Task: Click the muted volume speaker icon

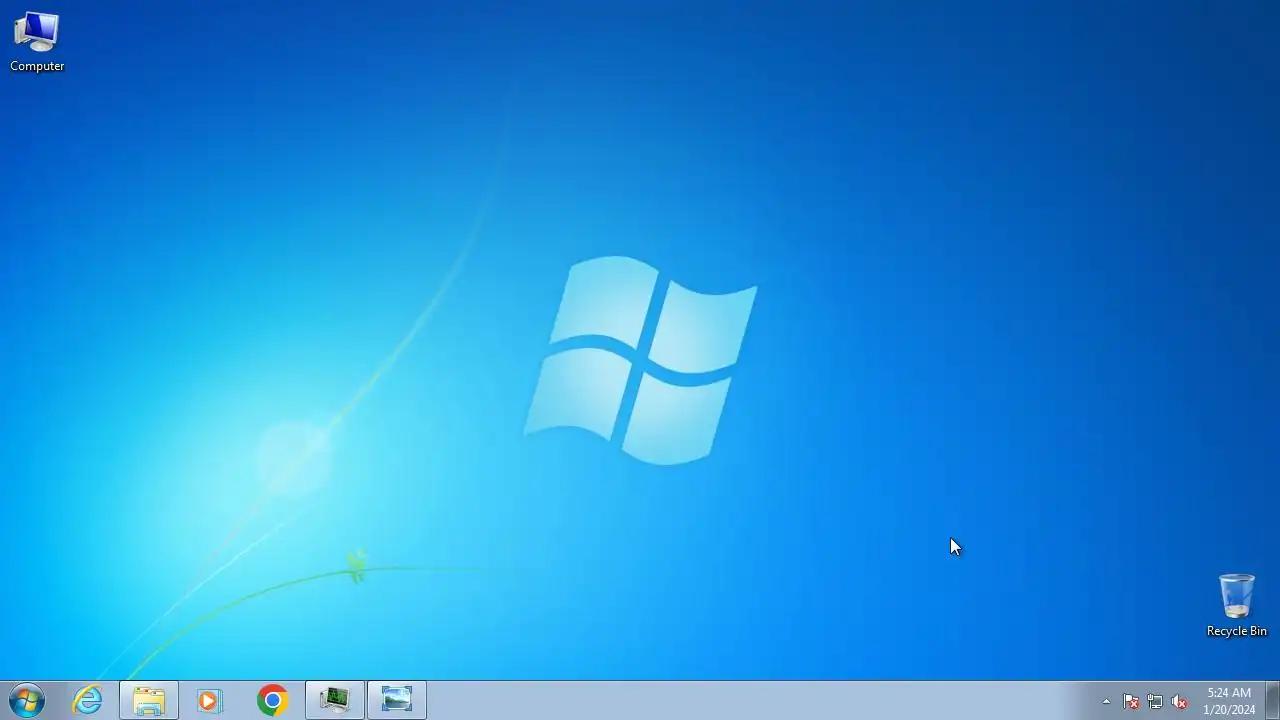Action: pyautogui.click(x=1179, y=701)
